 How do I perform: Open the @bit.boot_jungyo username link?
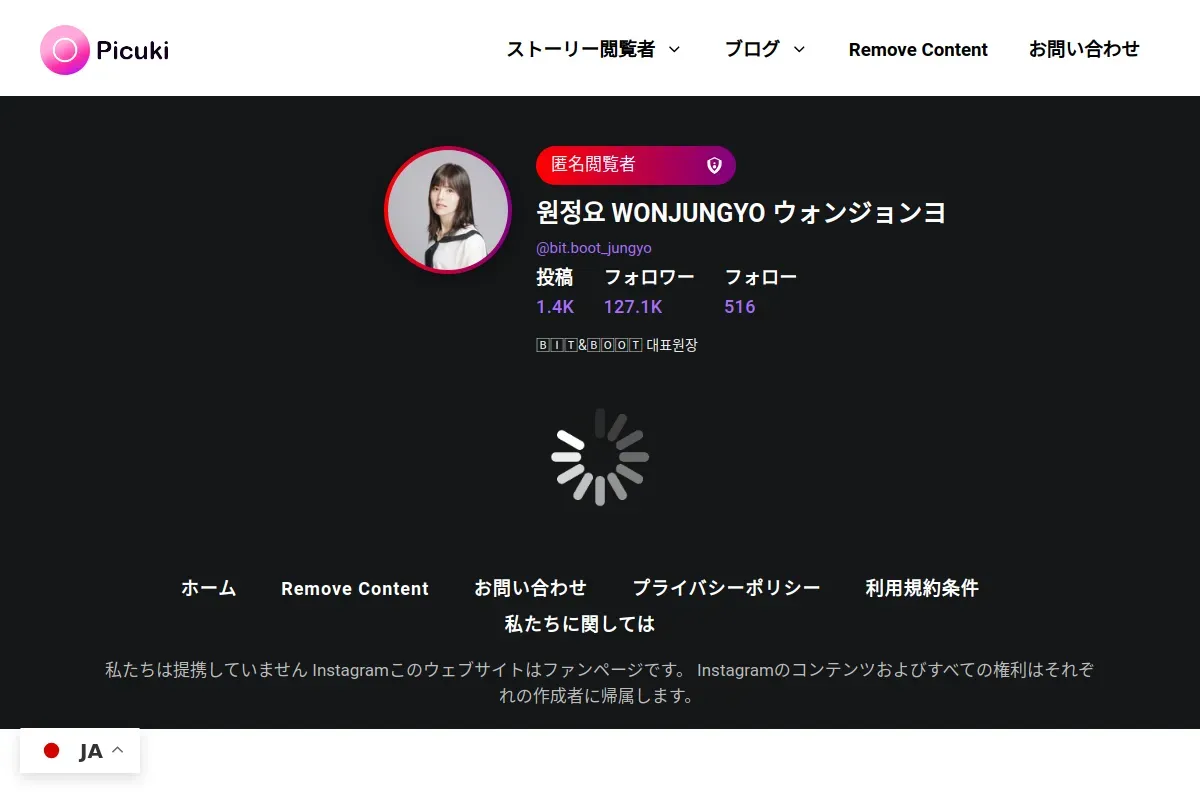(x=594, y=248)
